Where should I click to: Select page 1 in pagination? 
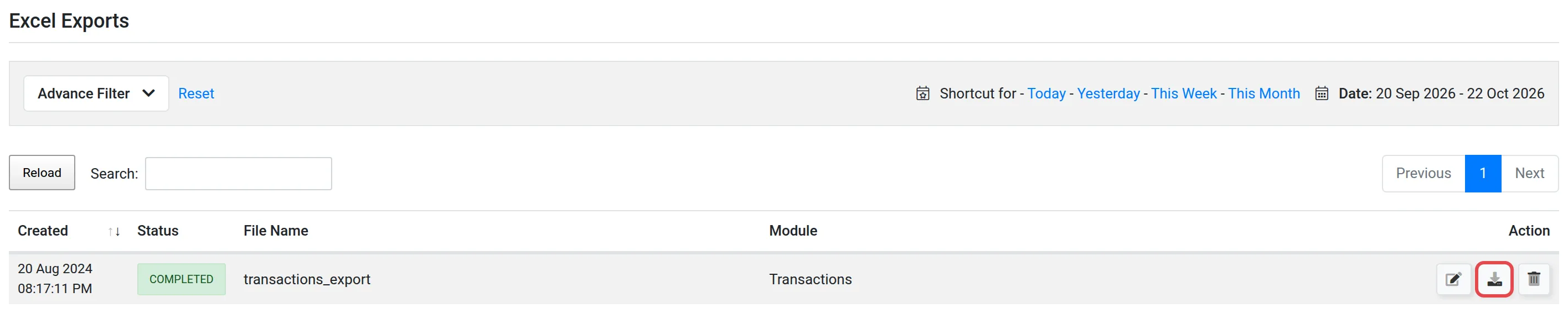(x=1483, y=174)
